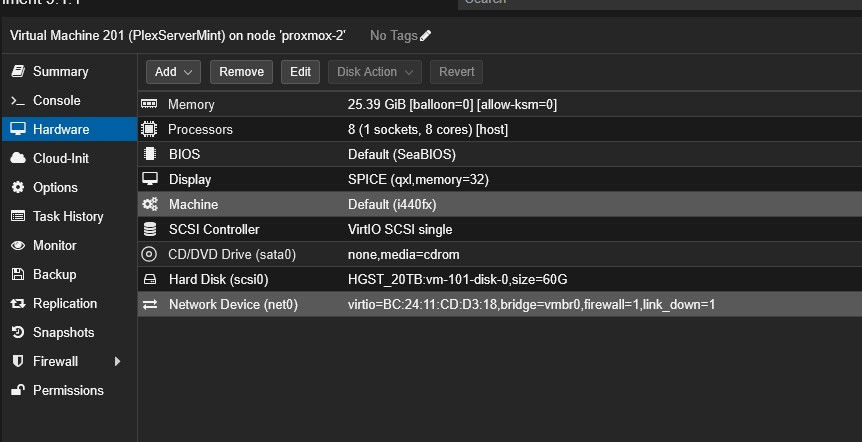Click the Hard Disk drive icon
This screenshot has width=862, height=442.
[150, 279]
